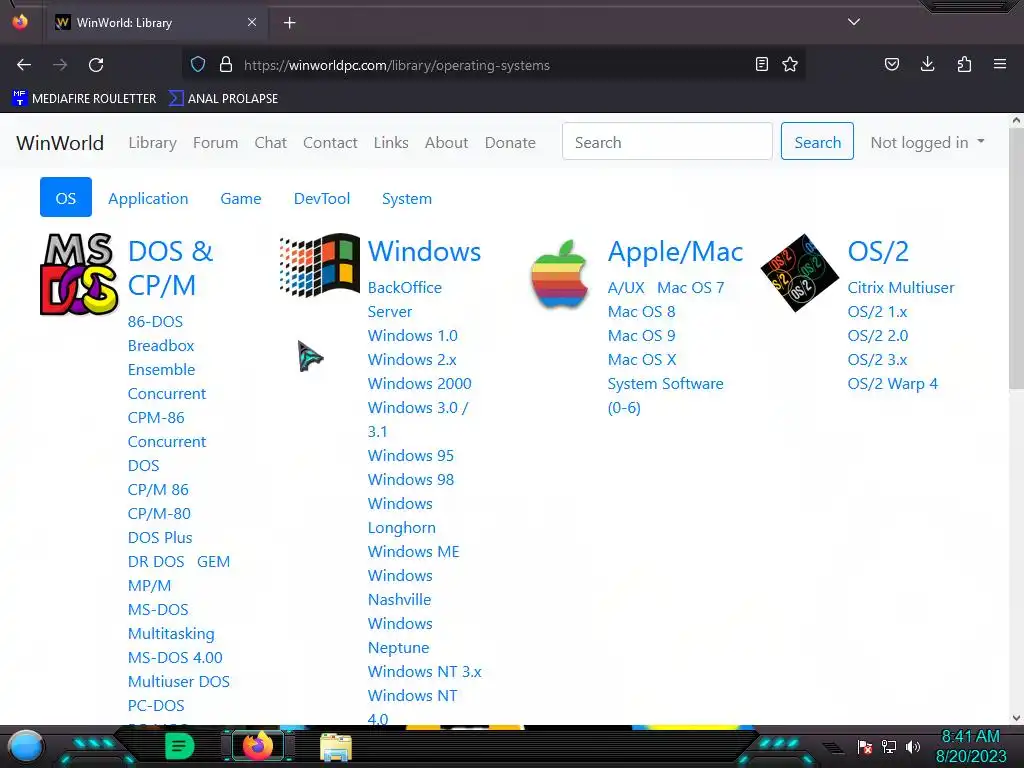Screen dimensions: 1024x768
Task: Click the flag notification tray icon
Action: [865, 746]
